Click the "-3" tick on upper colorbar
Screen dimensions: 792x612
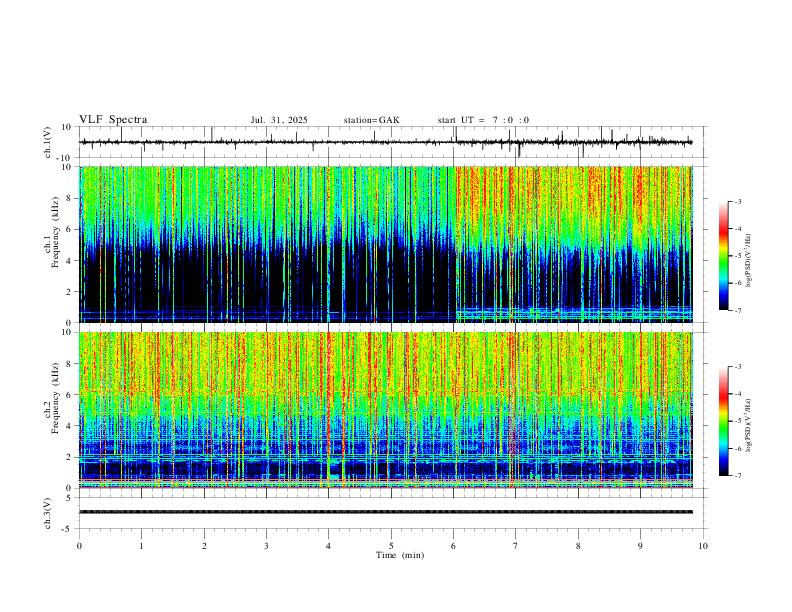click(x=738, y=201)
